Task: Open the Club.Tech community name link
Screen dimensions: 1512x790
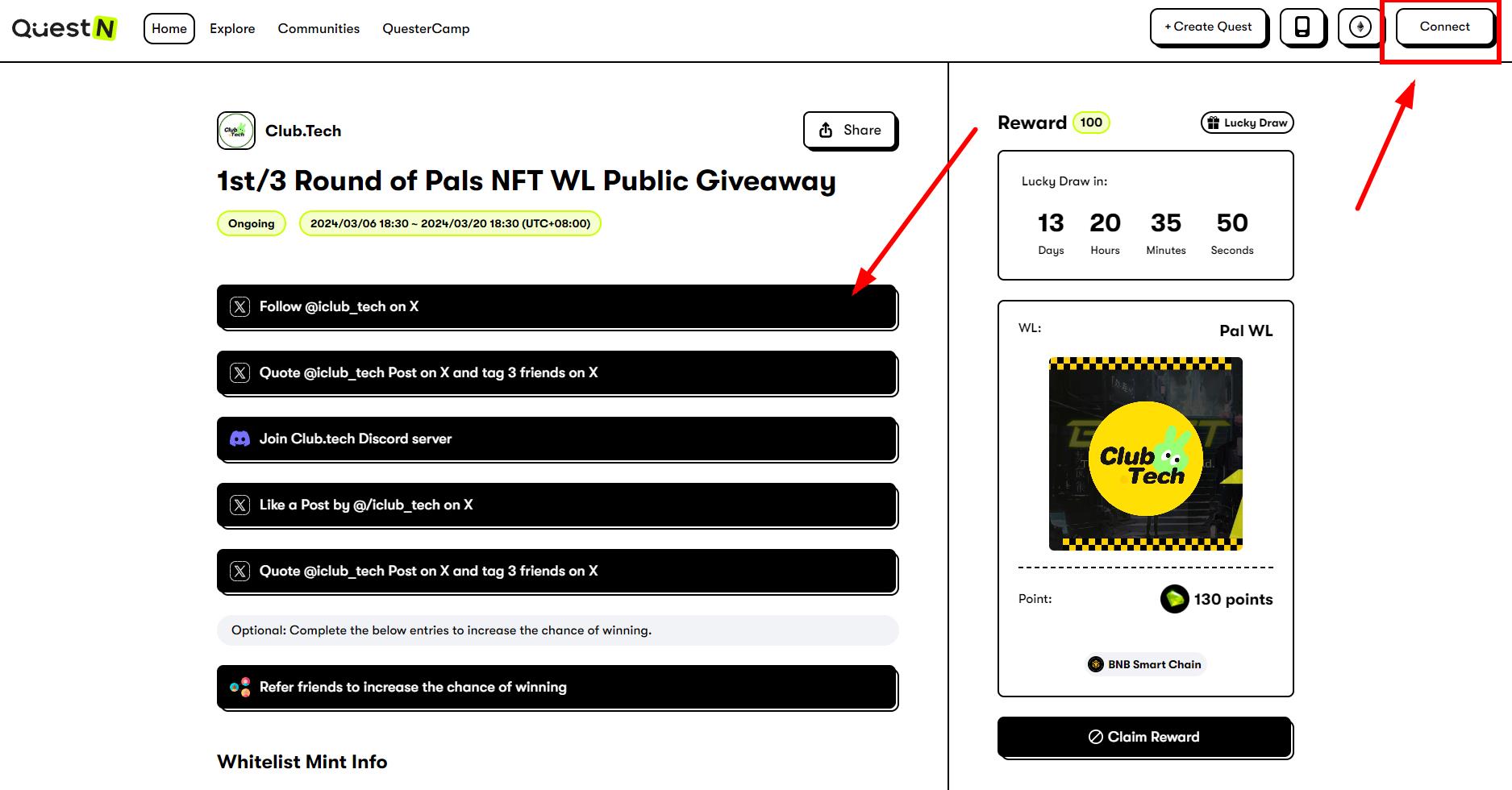Action: pos(303,131)
